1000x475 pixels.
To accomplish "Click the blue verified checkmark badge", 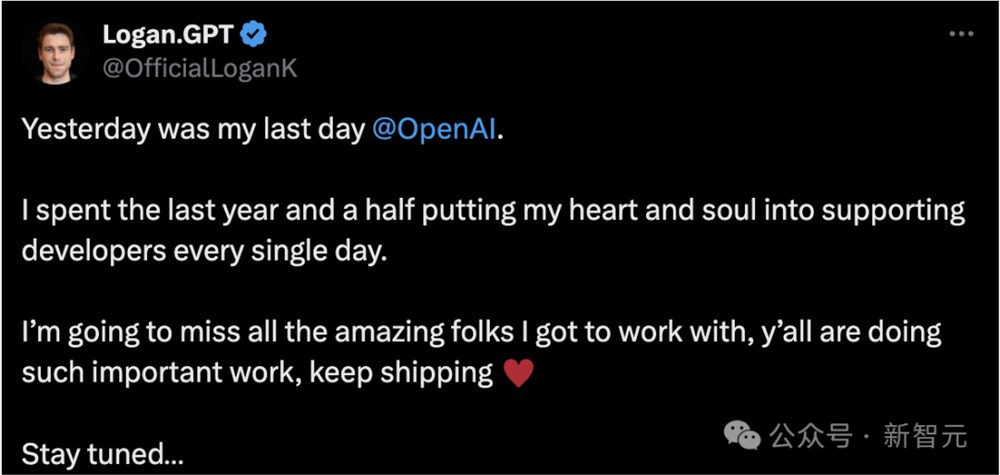I will (x=257, y=36).
